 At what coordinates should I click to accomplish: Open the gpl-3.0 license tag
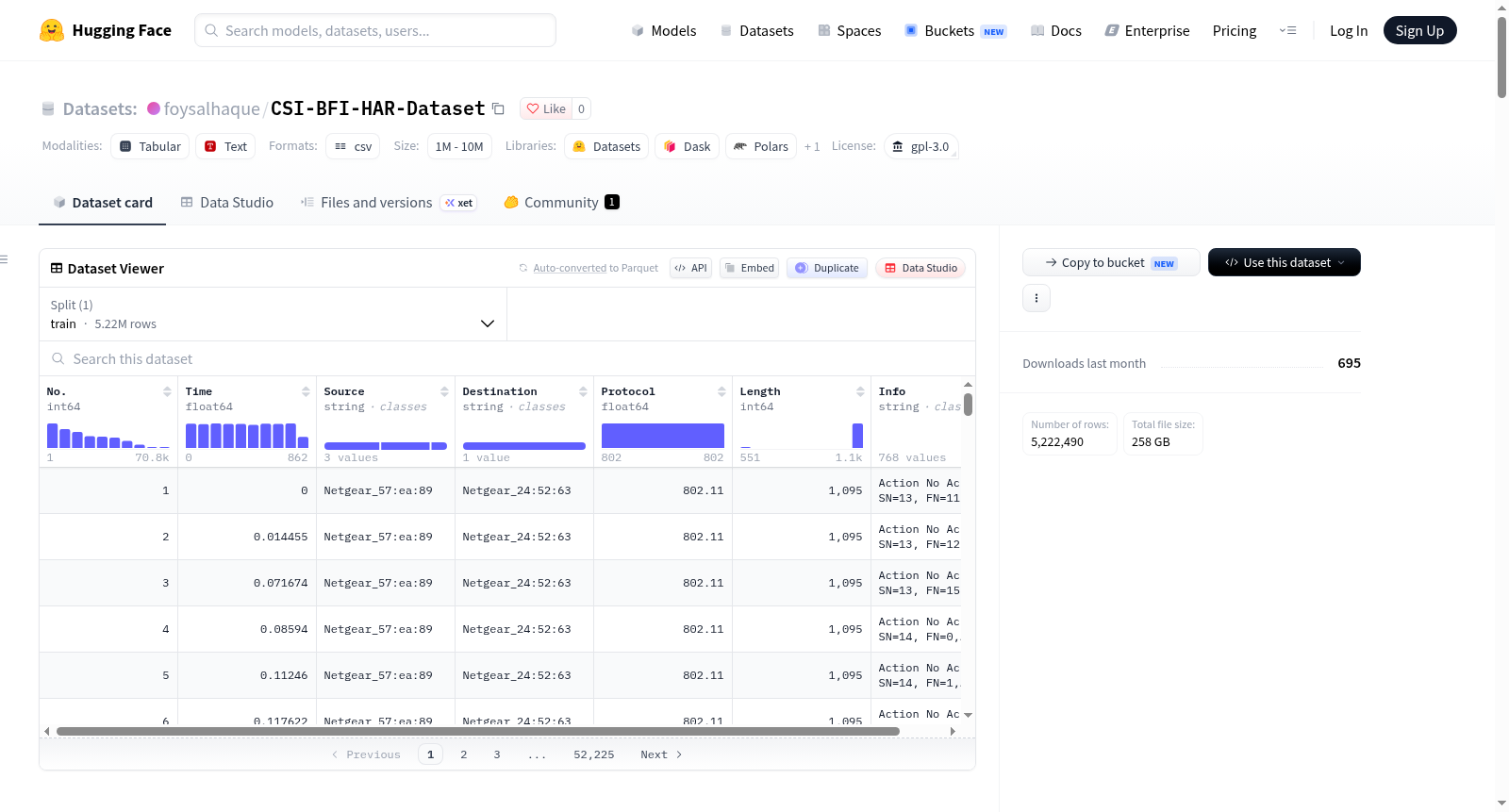point(920,146)
